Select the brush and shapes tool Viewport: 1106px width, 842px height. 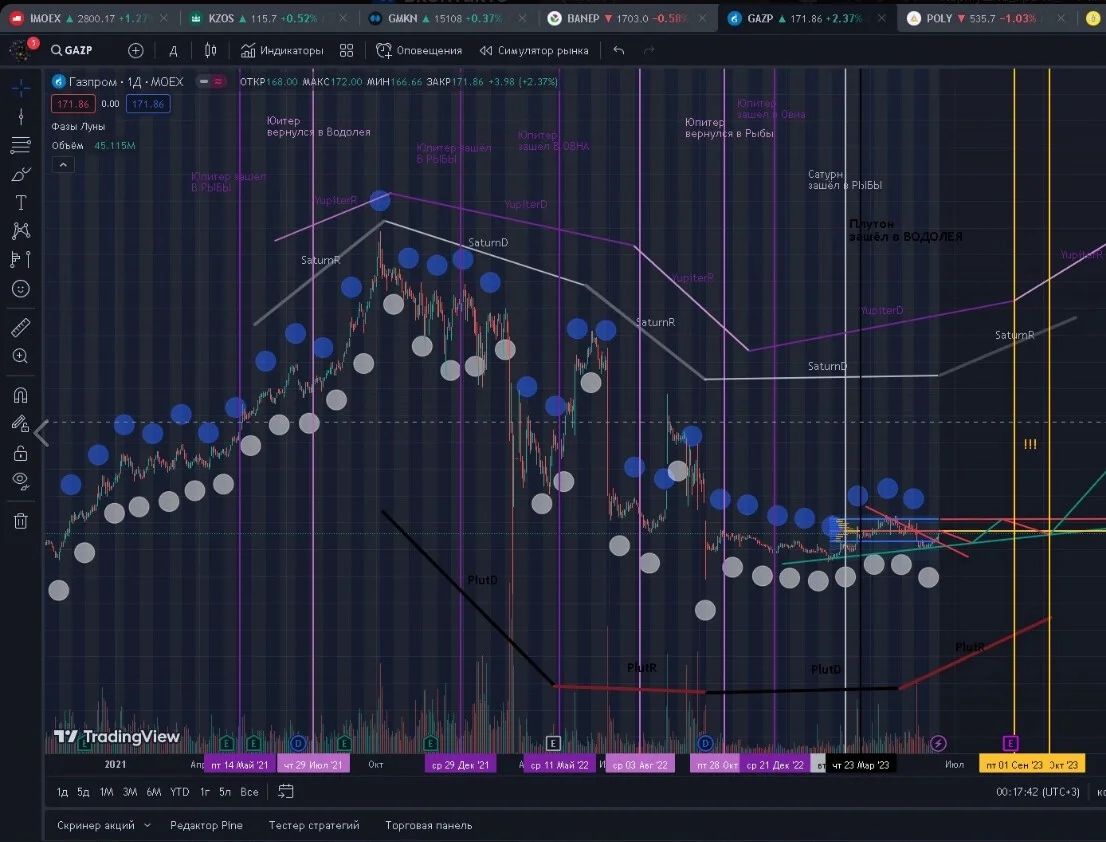[20, 174]
